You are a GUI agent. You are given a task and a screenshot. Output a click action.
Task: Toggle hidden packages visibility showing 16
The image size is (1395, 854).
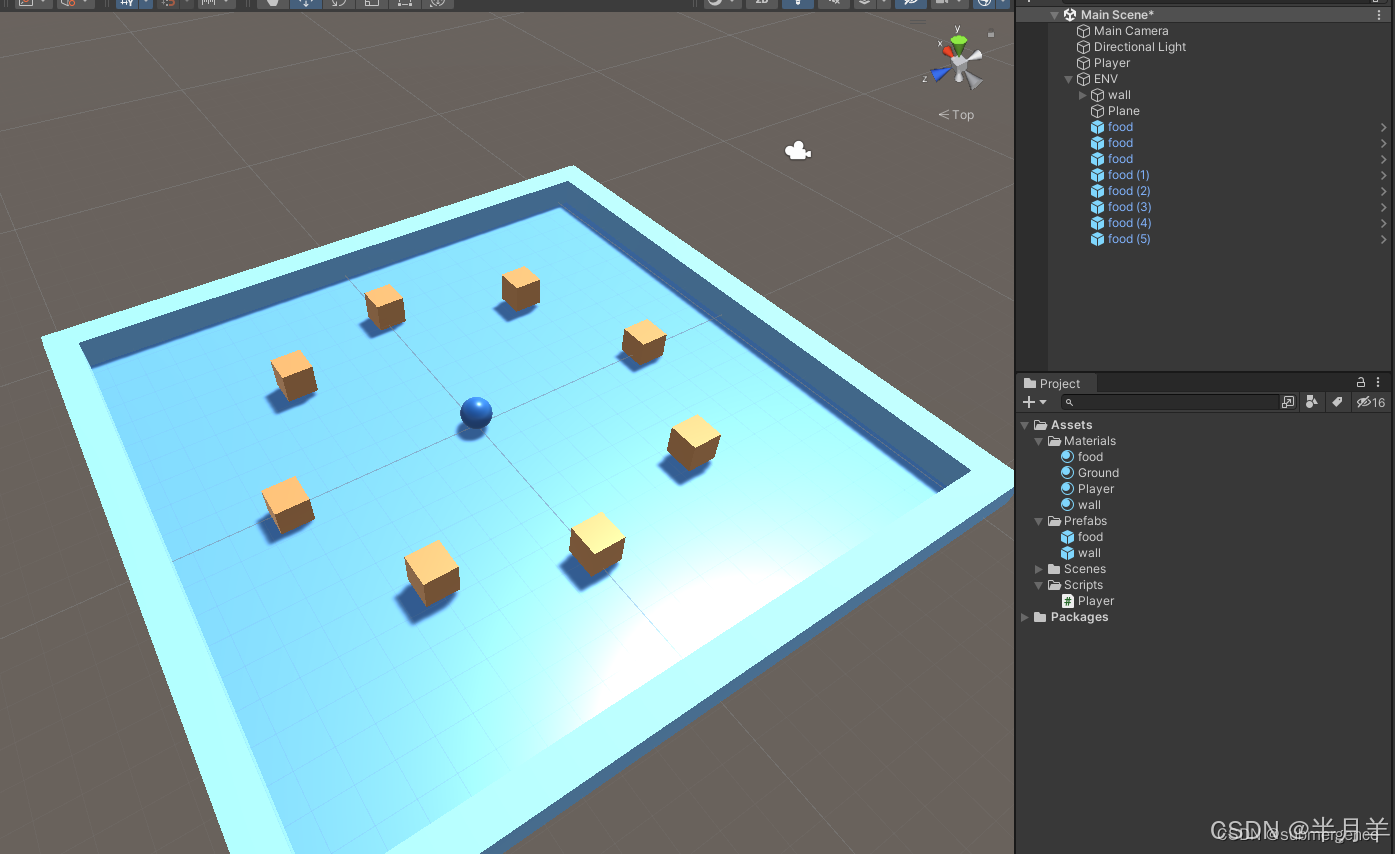tap(1370, 402)
